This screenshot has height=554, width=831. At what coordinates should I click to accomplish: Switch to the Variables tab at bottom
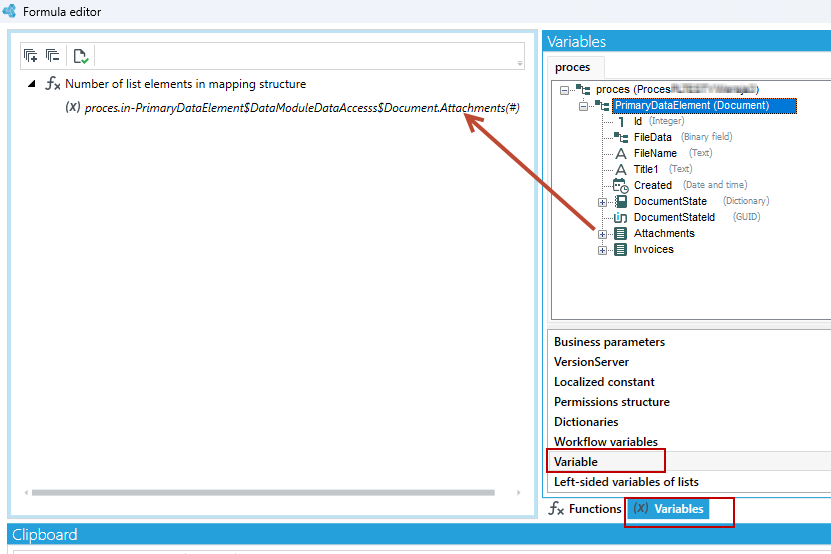pyautogui.click(x=668, y=509)
